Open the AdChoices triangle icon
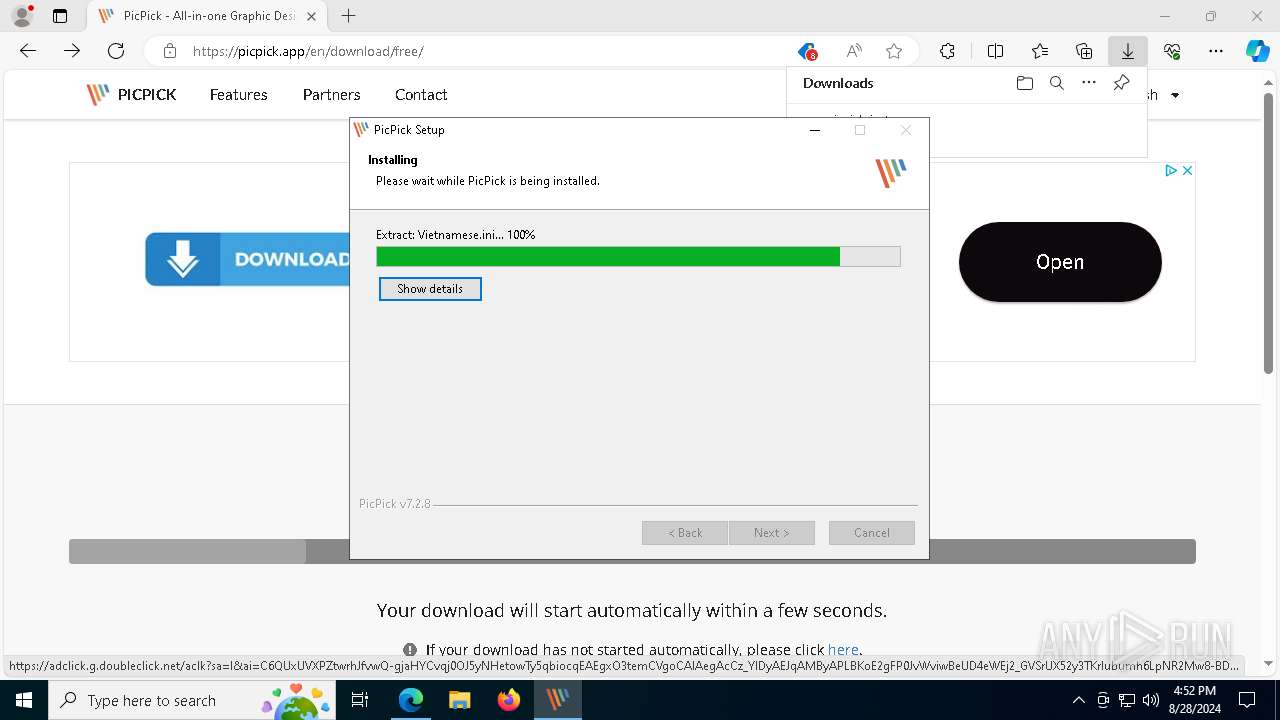 coord(1171,171)
